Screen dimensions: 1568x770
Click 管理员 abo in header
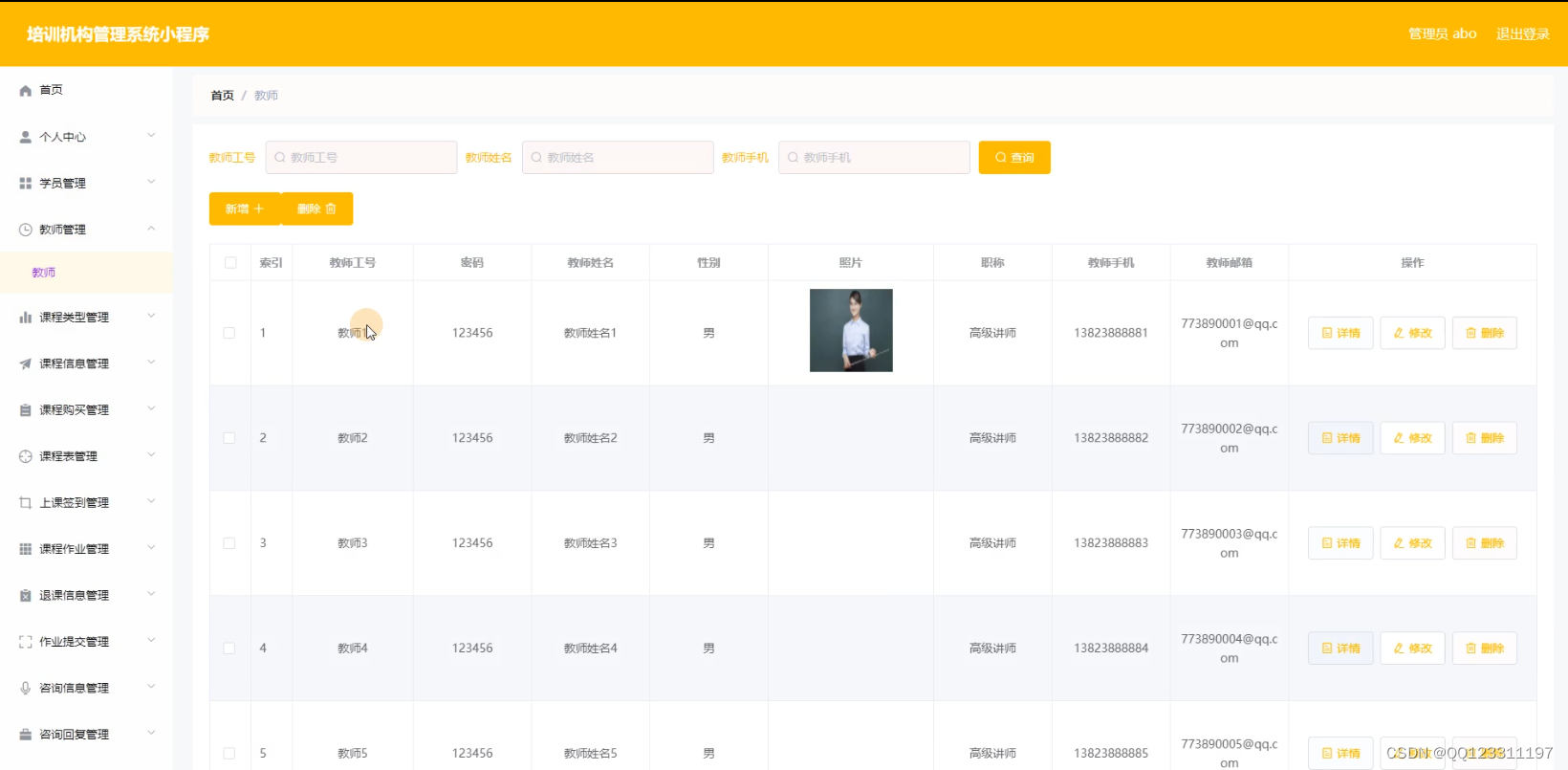tap(1443, 33)
